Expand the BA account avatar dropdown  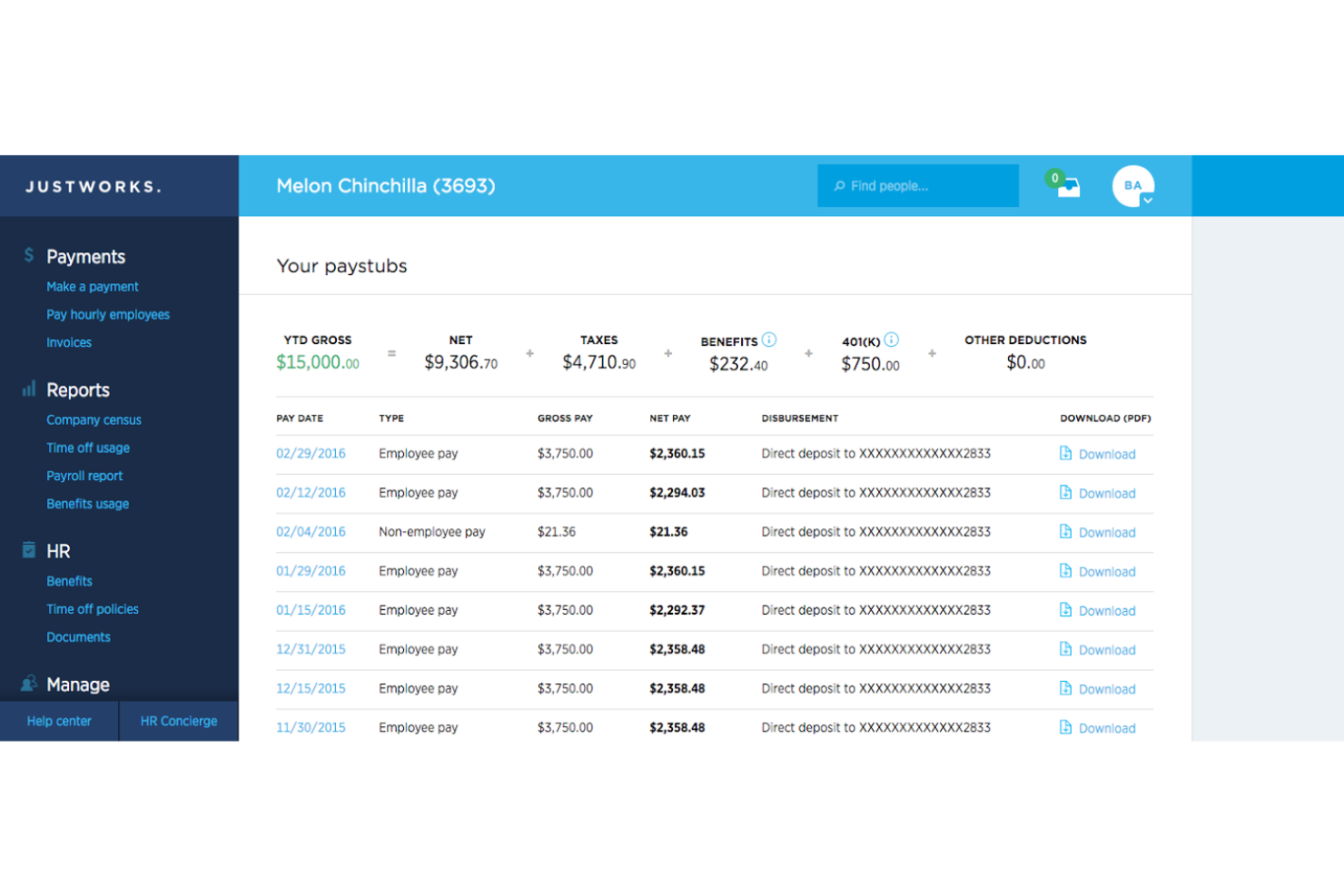coord(1132,184)
